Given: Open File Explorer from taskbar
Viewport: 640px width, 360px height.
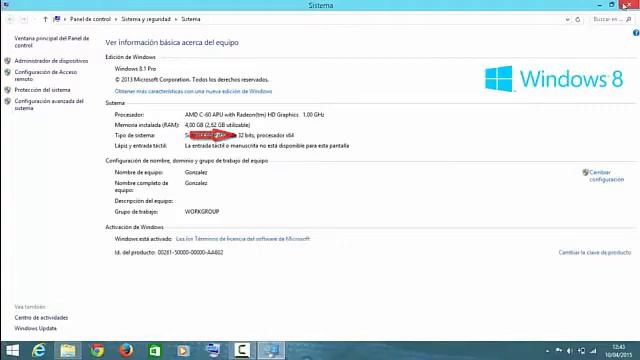Looking at the screenshot, I should (x=68, y=351).
